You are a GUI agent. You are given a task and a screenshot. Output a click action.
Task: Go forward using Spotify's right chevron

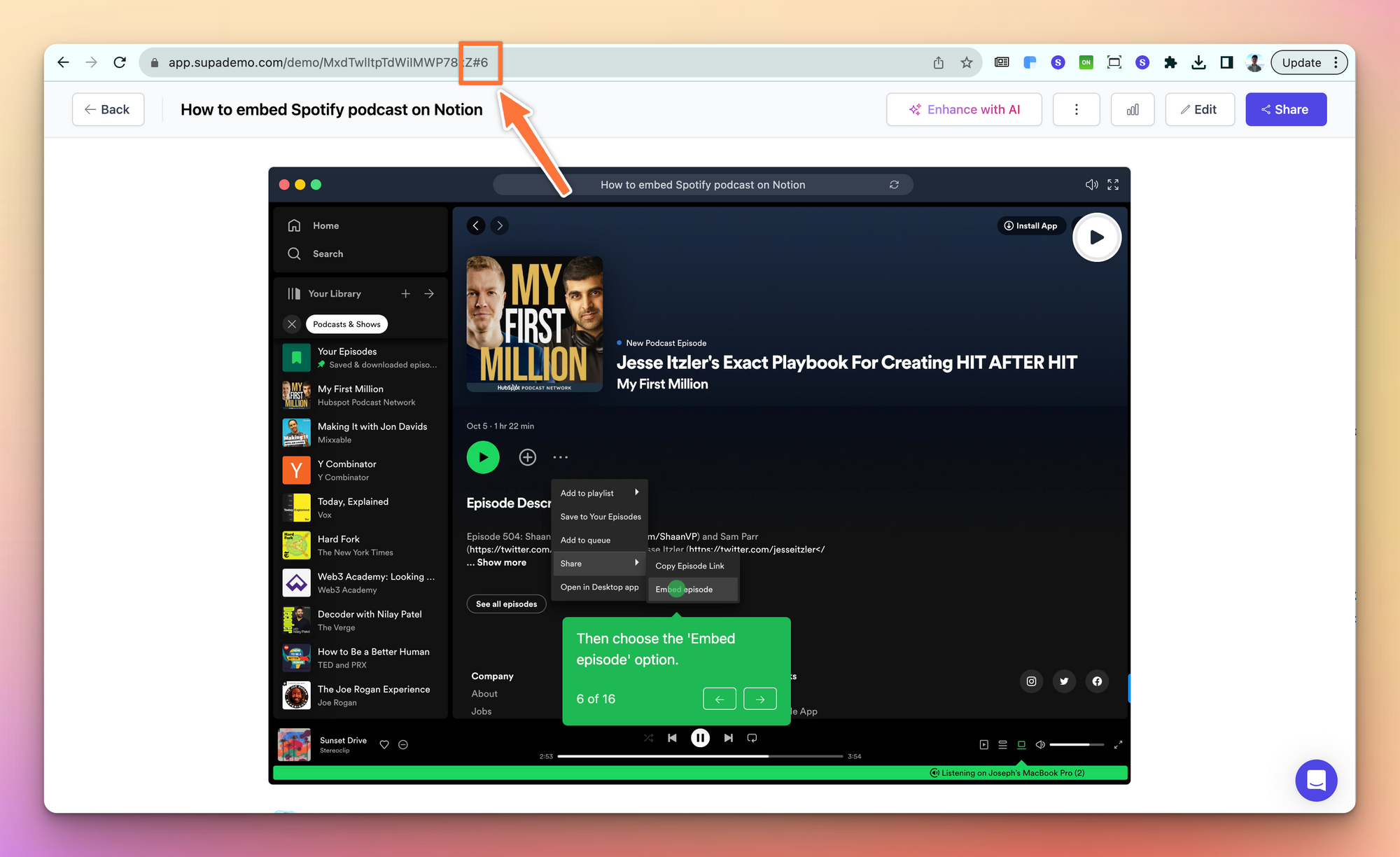coord(499,225)
